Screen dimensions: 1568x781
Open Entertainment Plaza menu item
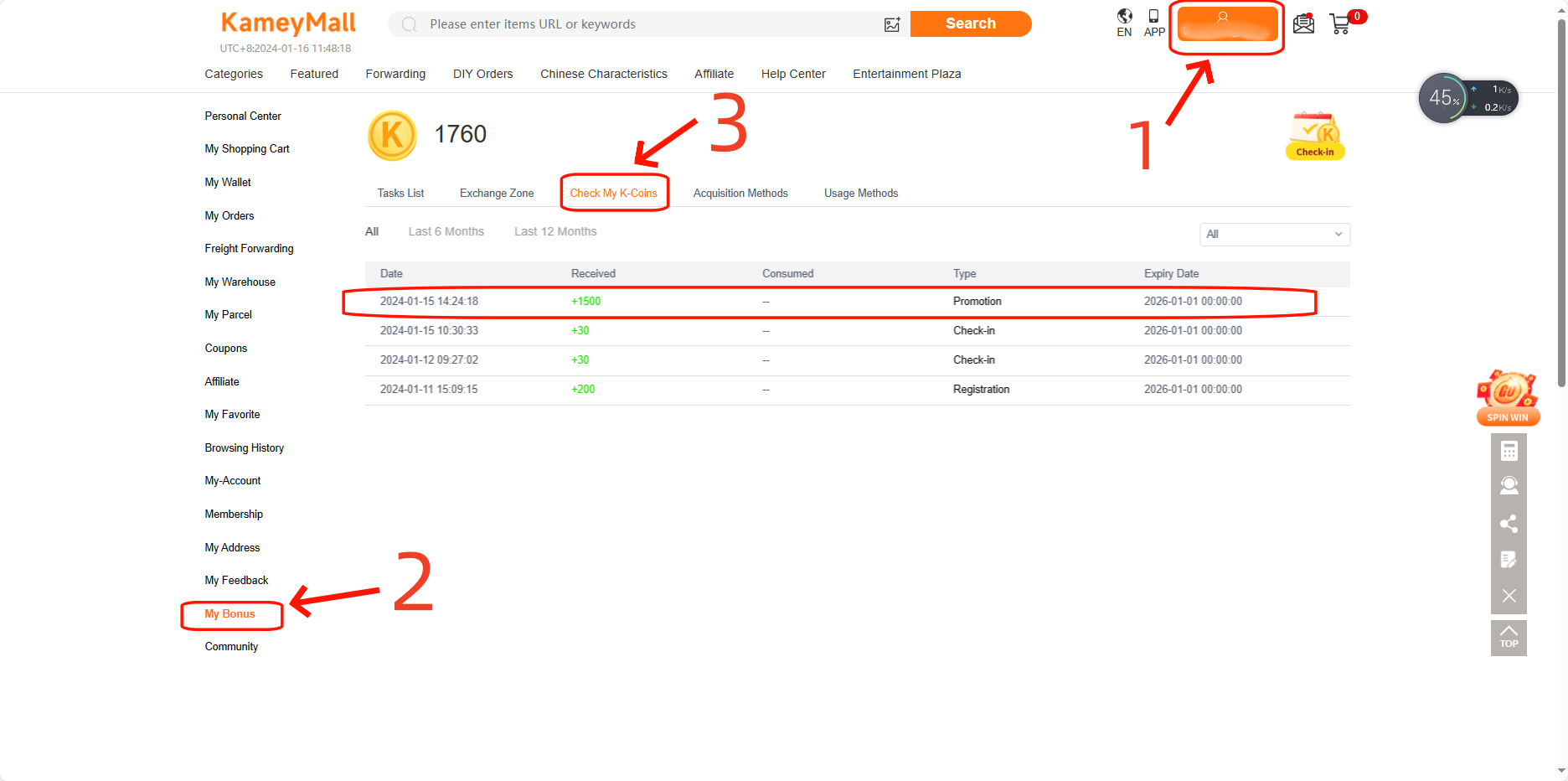907,74
